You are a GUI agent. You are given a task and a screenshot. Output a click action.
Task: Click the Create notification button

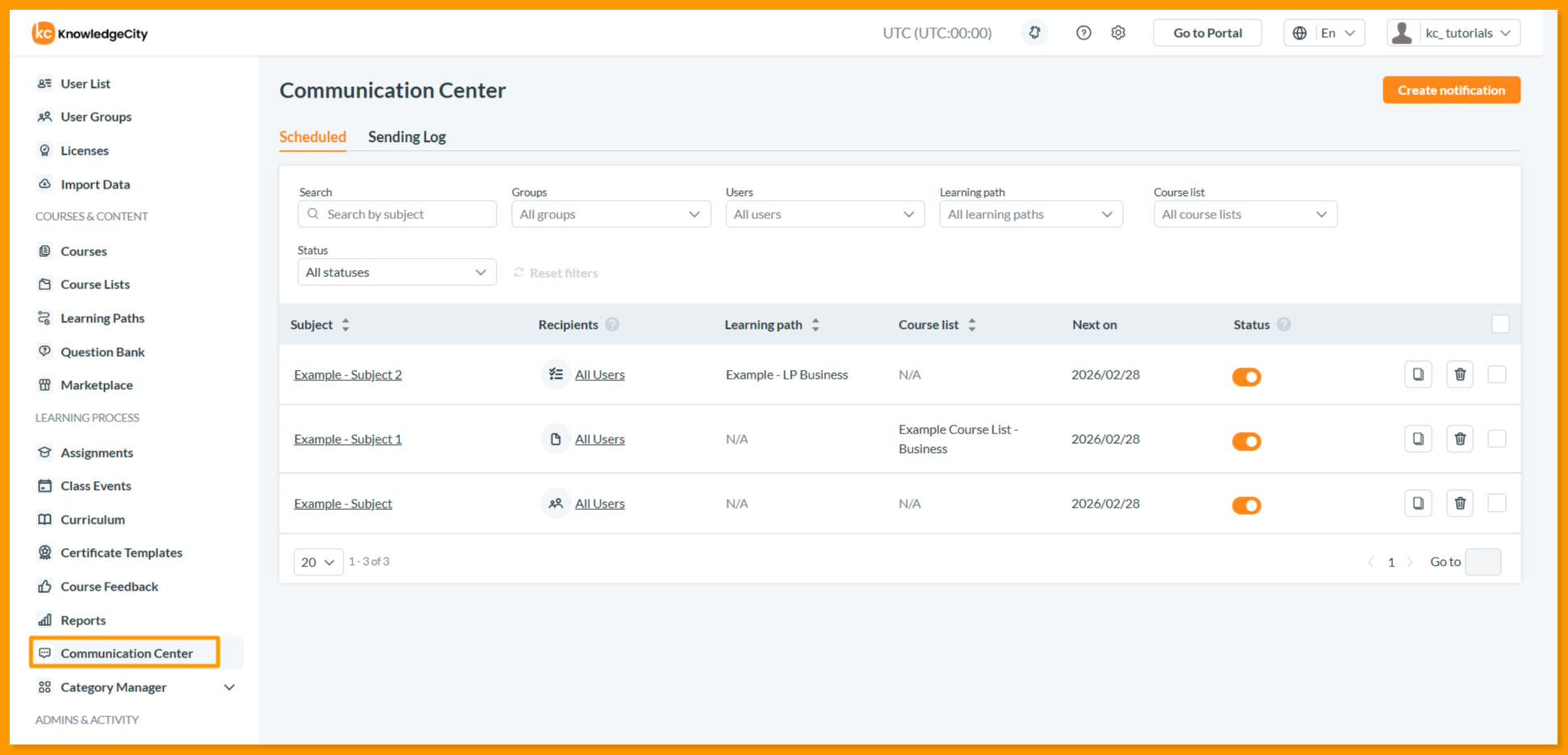click(1452, 90)
